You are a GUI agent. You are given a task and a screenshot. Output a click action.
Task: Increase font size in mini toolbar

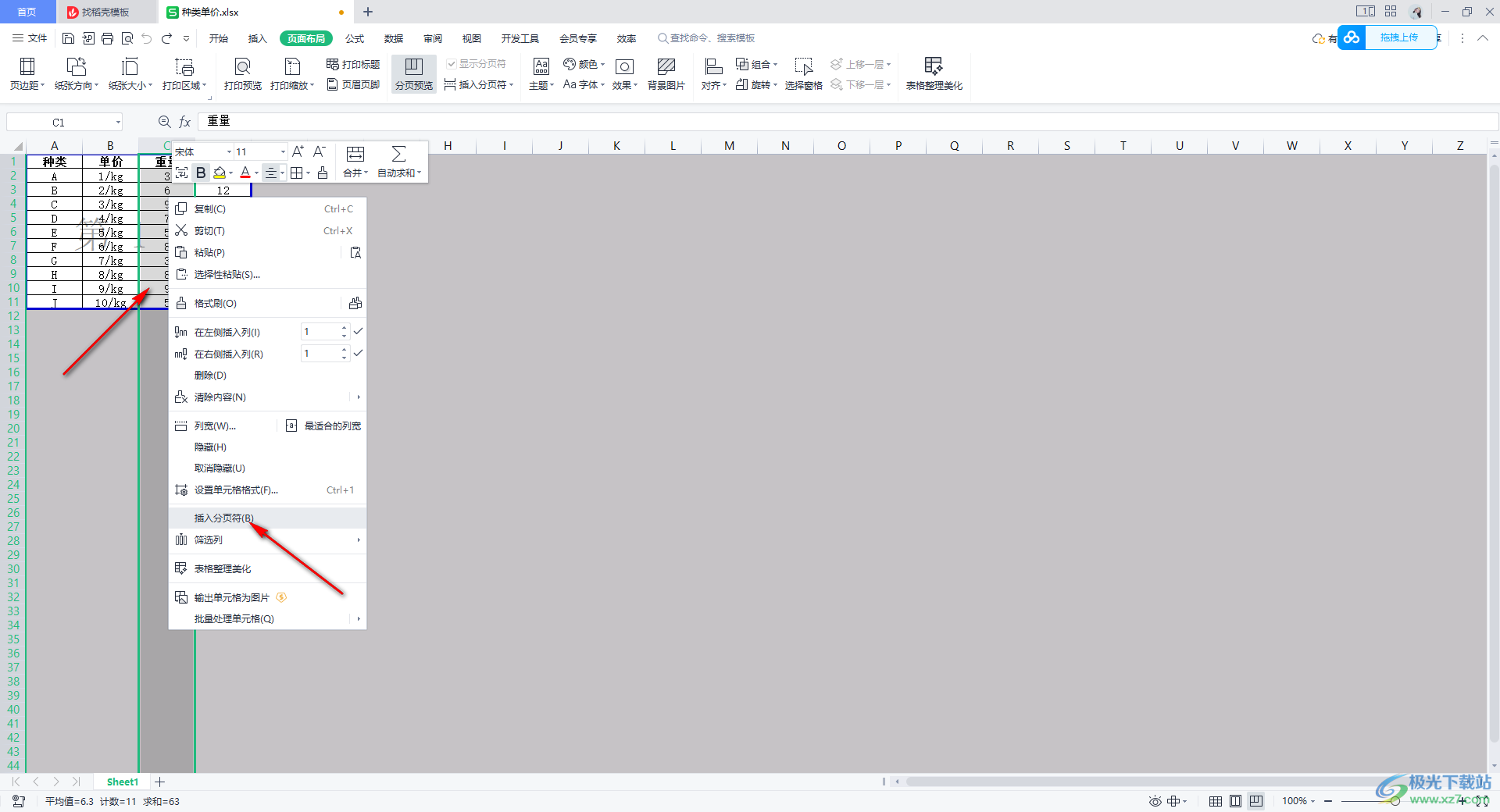[298, 151]
